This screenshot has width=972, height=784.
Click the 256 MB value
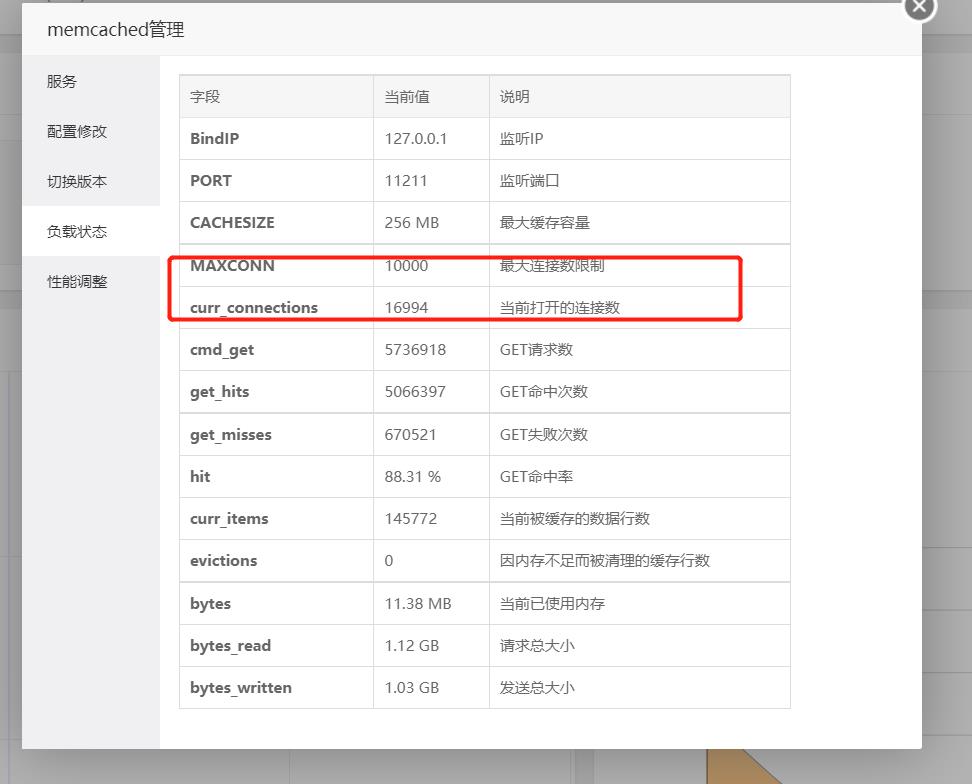tap(412, 222)
